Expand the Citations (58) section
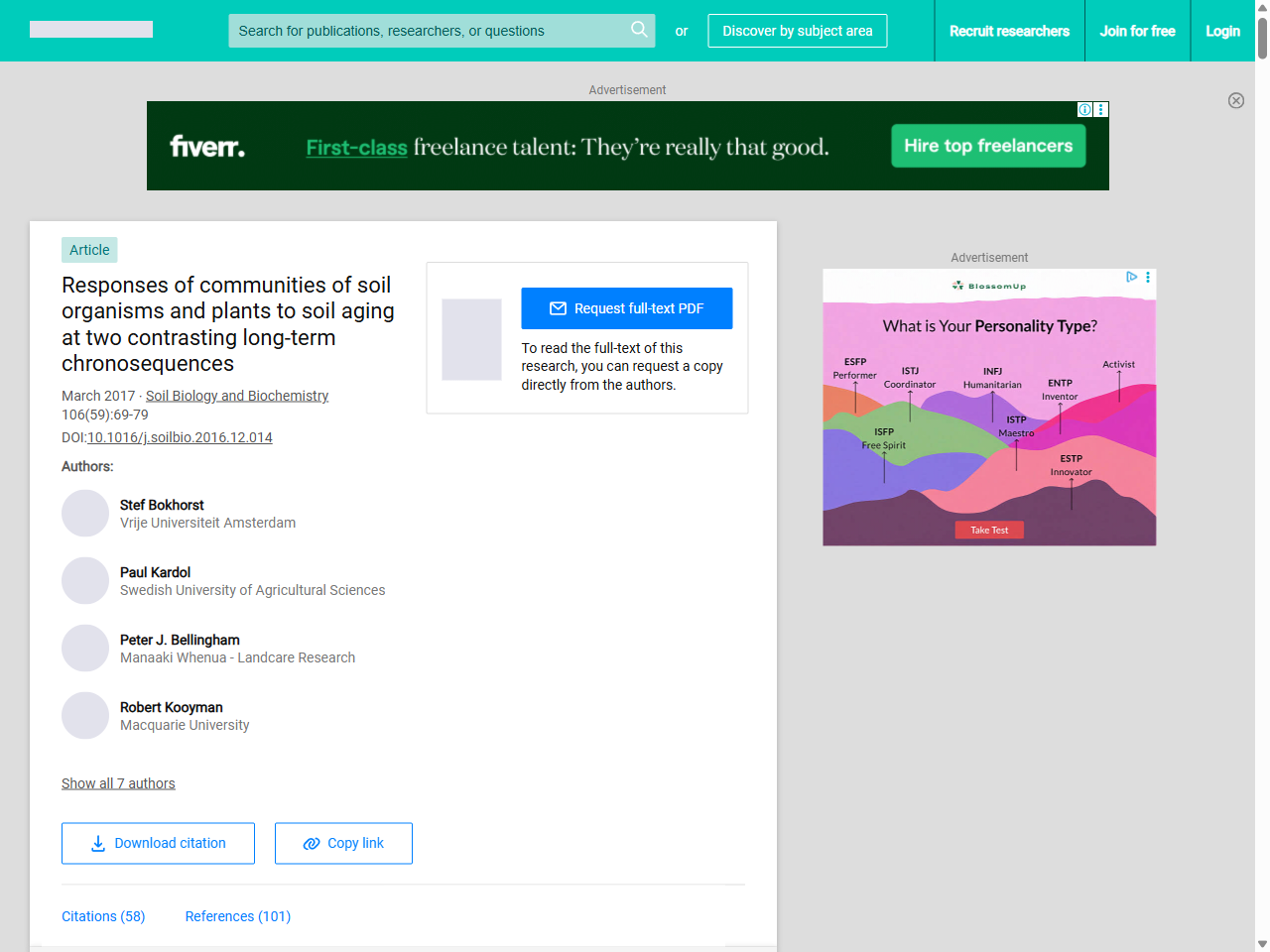Screen dimensions: 1270x952 [103, 916]
